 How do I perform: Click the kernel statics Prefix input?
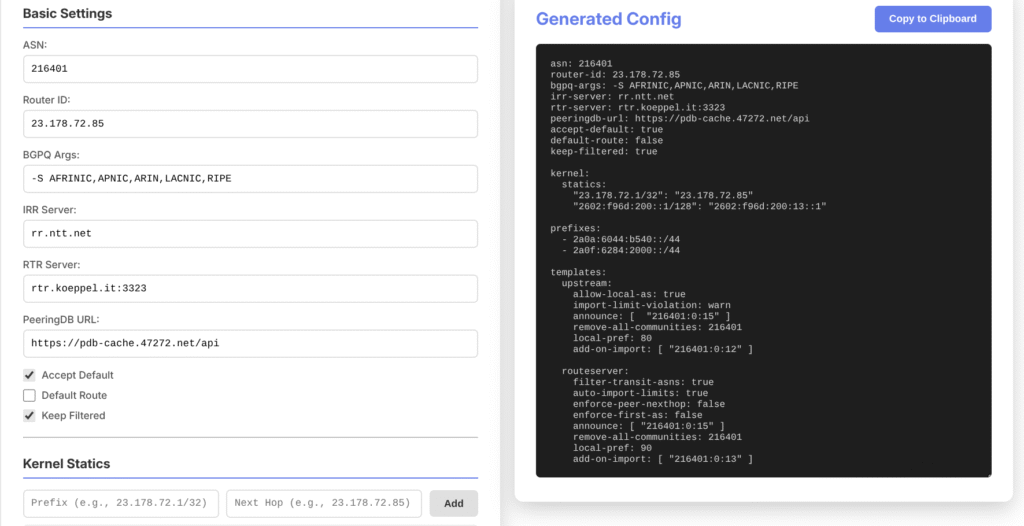pyautogui.click(x=121, y=503)
